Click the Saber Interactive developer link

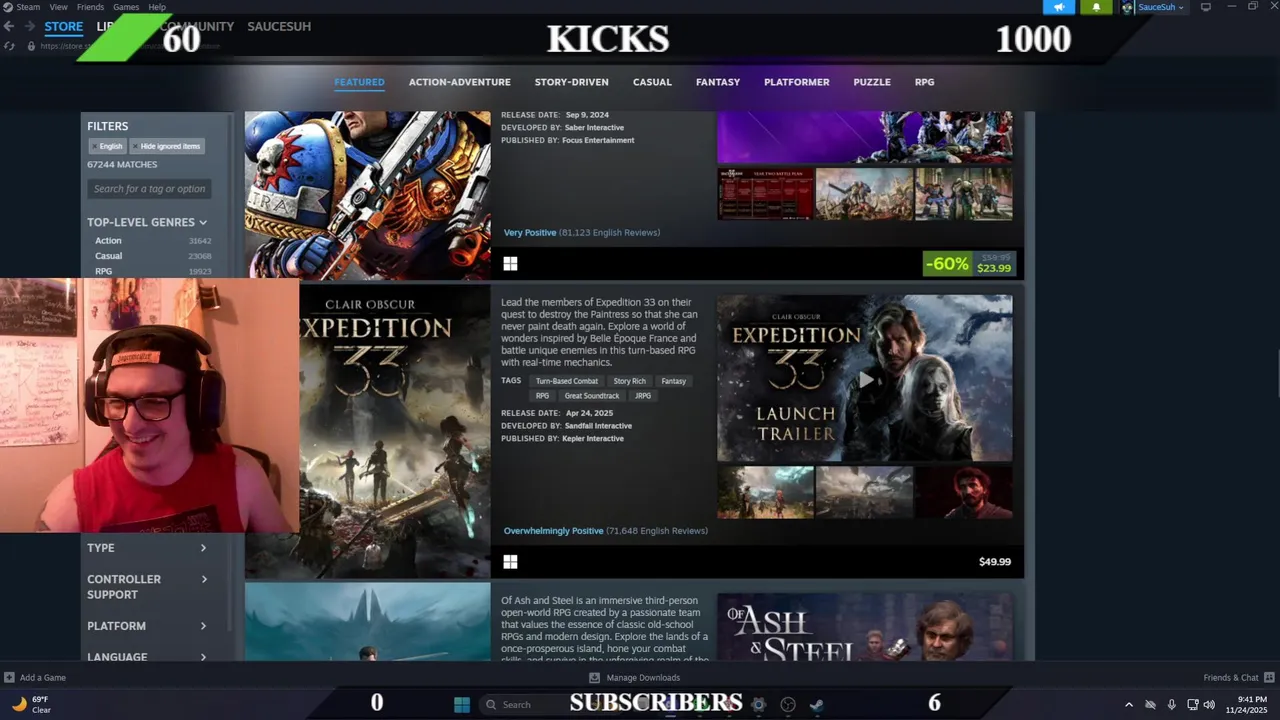click(x=594, y=128)
